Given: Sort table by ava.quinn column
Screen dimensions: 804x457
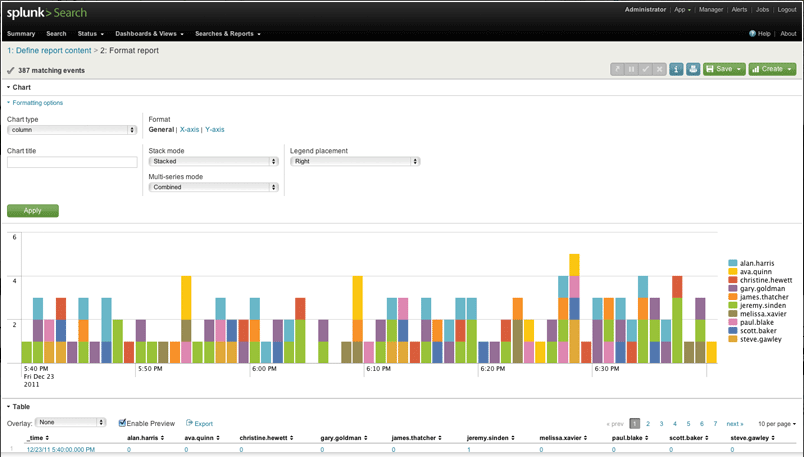Looking at the screenshot, I should pyautogui.click(x=218, y=438).
